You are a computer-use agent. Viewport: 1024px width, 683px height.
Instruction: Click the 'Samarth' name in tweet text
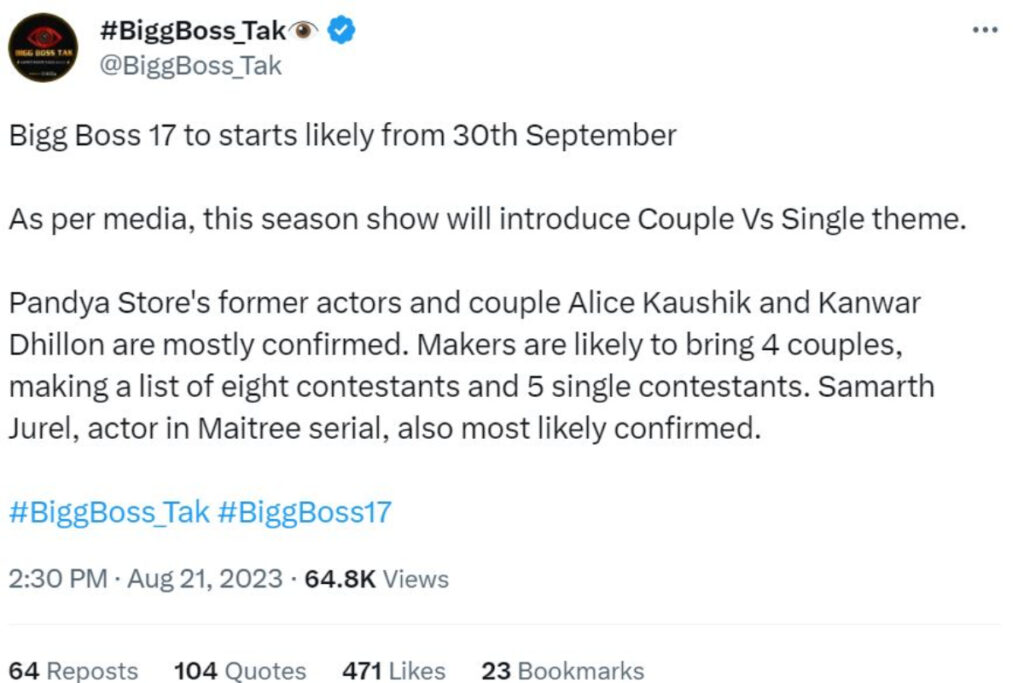876,387
